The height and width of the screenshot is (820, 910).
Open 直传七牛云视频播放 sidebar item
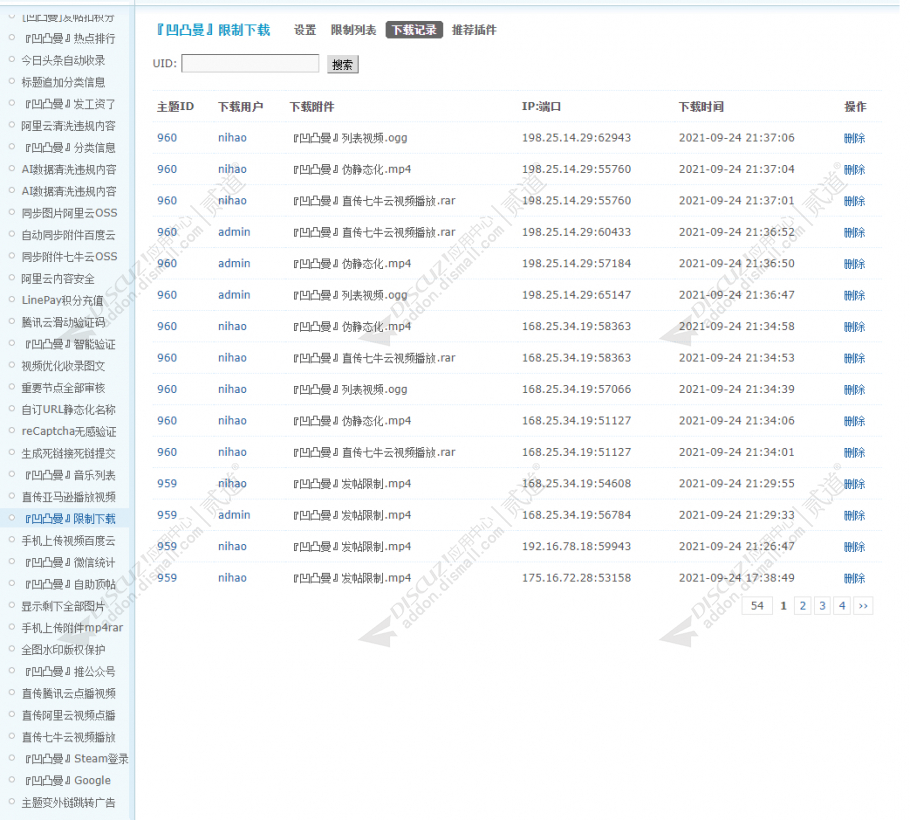tap(68, 737)
